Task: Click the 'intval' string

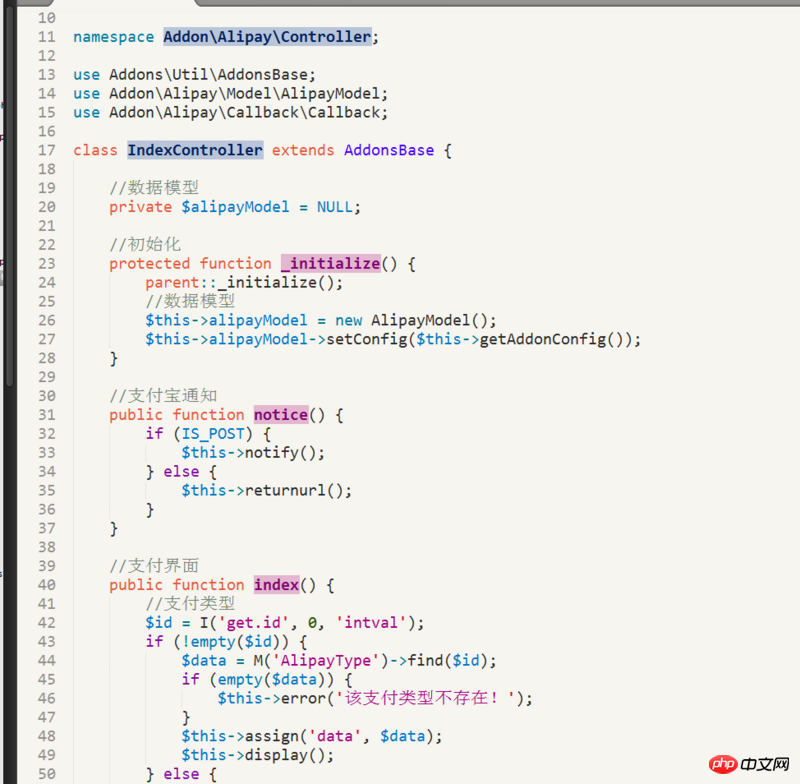Action: [371, 623]
